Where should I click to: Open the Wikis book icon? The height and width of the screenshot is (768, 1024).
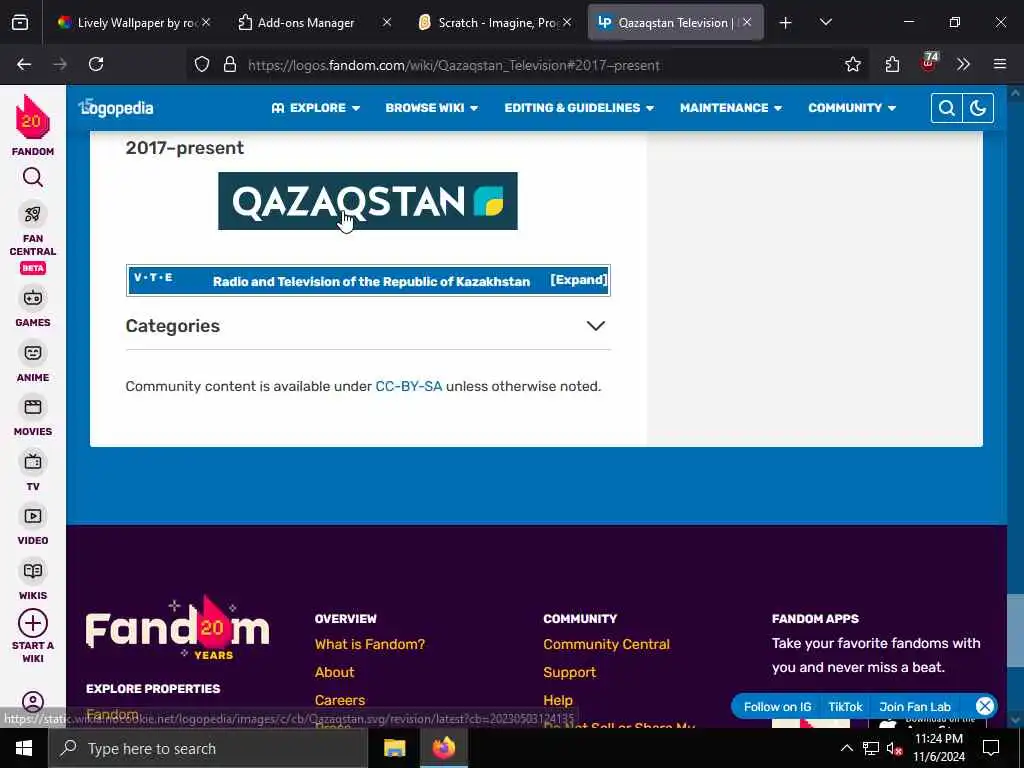(x=33, y=571)
